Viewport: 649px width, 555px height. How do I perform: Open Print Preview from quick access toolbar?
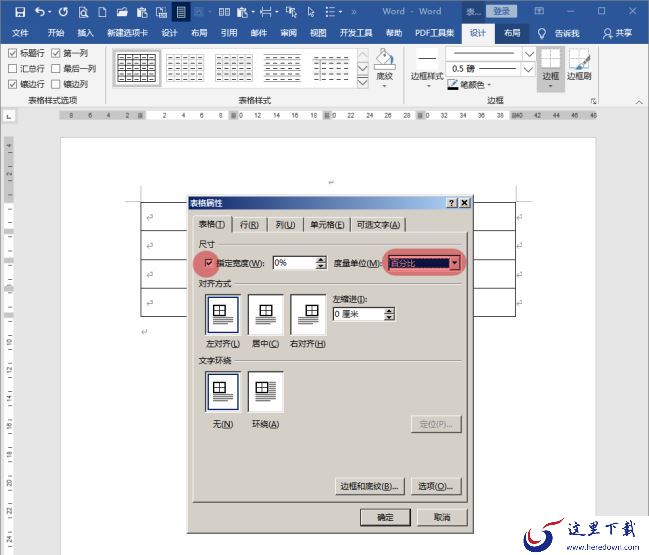(x=83, y=12)
